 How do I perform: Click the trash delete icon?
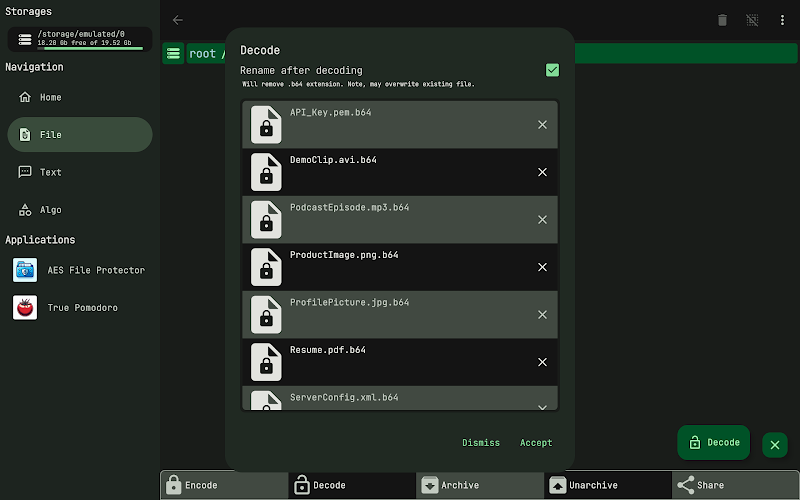coord(722,20)
